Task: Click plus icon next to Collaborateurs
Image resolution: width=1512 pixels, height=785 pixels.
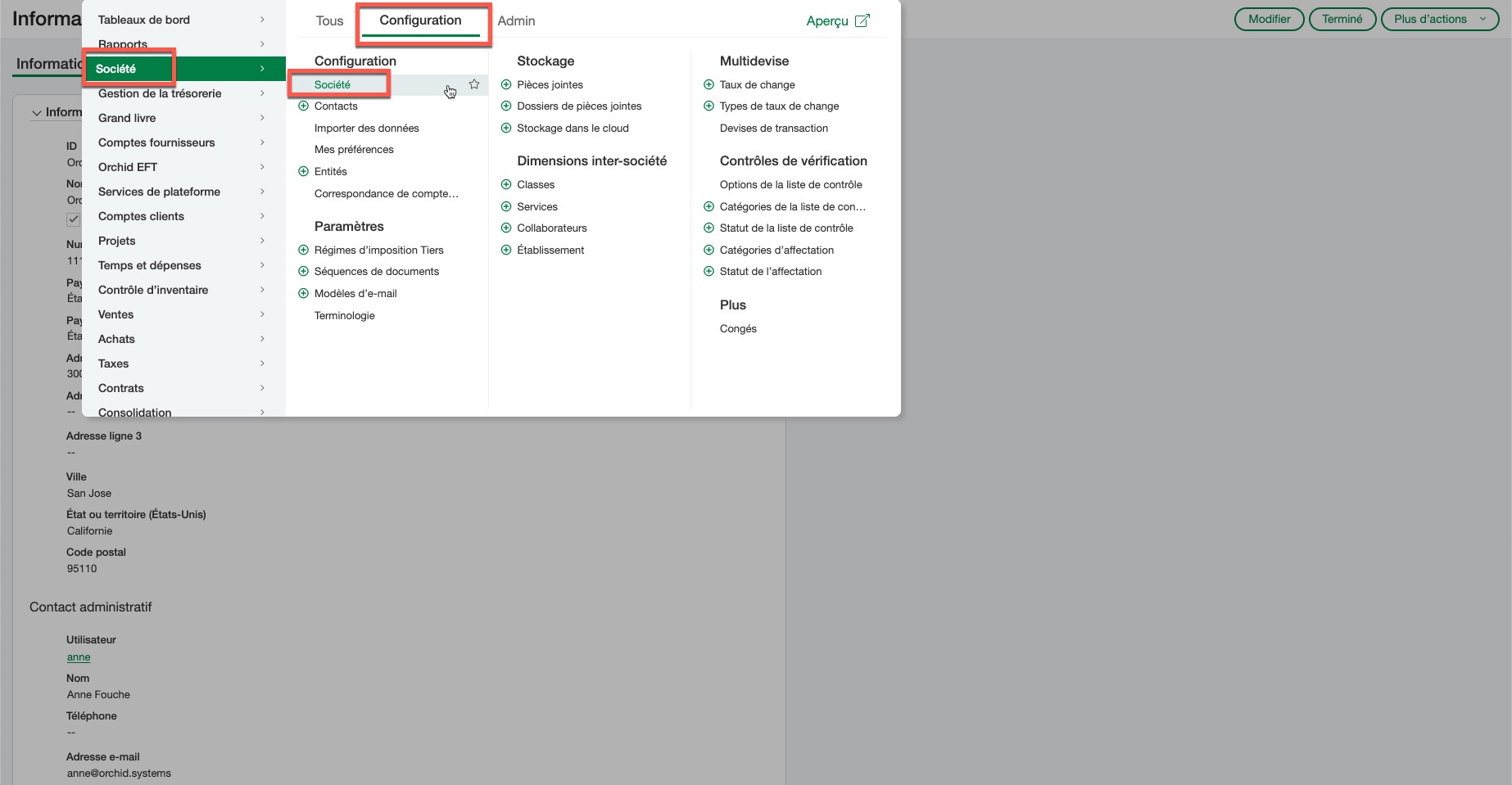Action: click(506, 228)
